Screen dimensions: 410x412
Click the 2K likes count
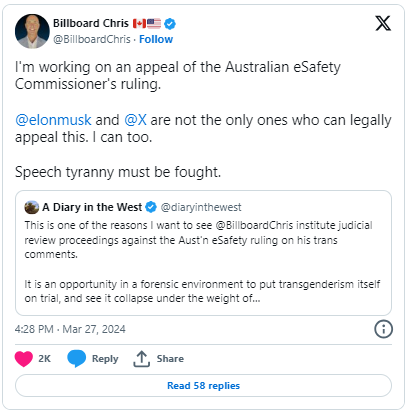pyautogui.click(x=44, y=359)
